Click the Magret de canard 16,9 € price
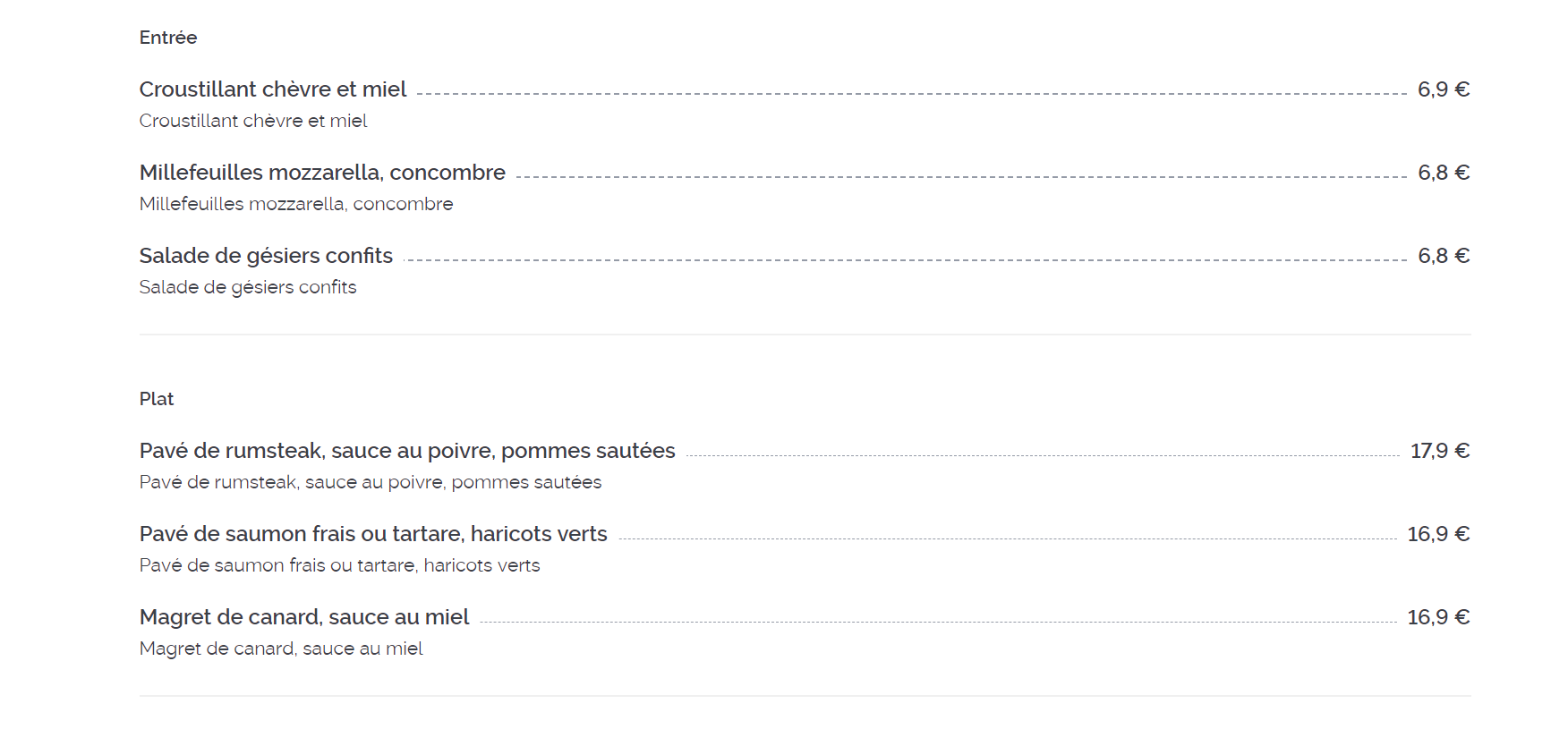 1438,617
